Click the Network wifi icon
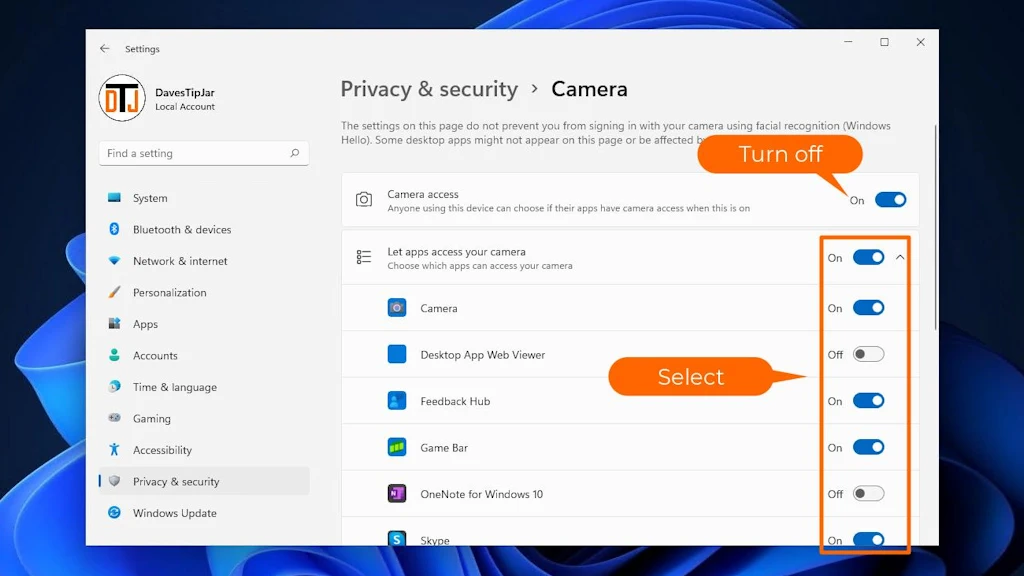The width and height of the screenshot is (1024, 576). [114, 261]
